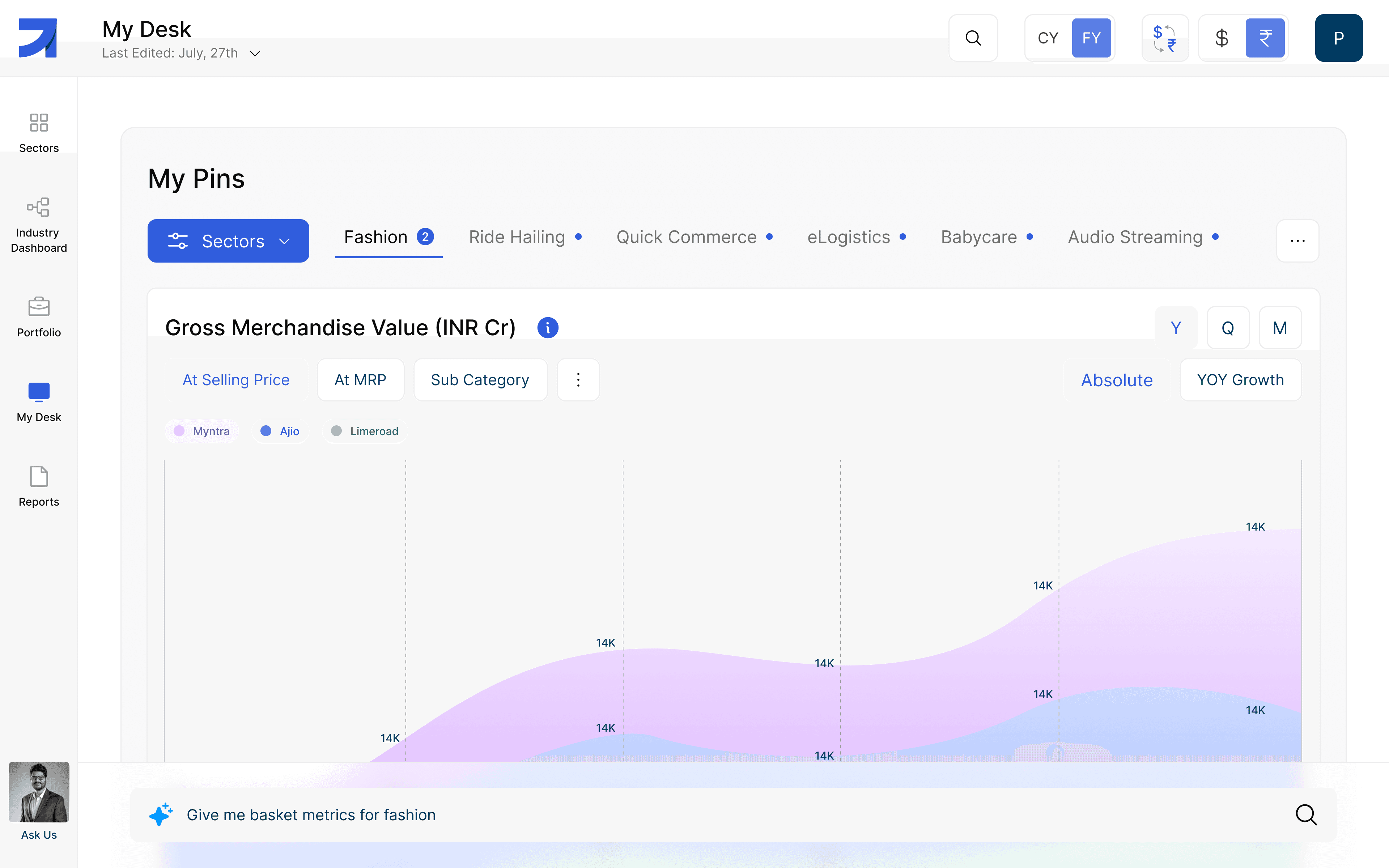The width and height of the screenshot is (1389, 868).
Task: Open the header search icon
Action: click(x=973, y=38)
